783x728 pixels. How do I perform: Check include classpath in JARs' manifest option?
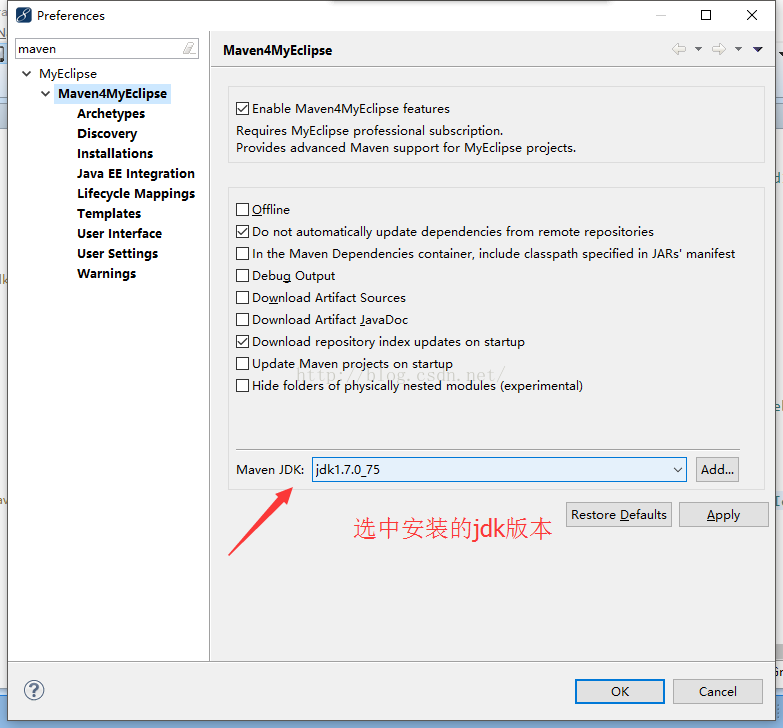coord(242,253)
